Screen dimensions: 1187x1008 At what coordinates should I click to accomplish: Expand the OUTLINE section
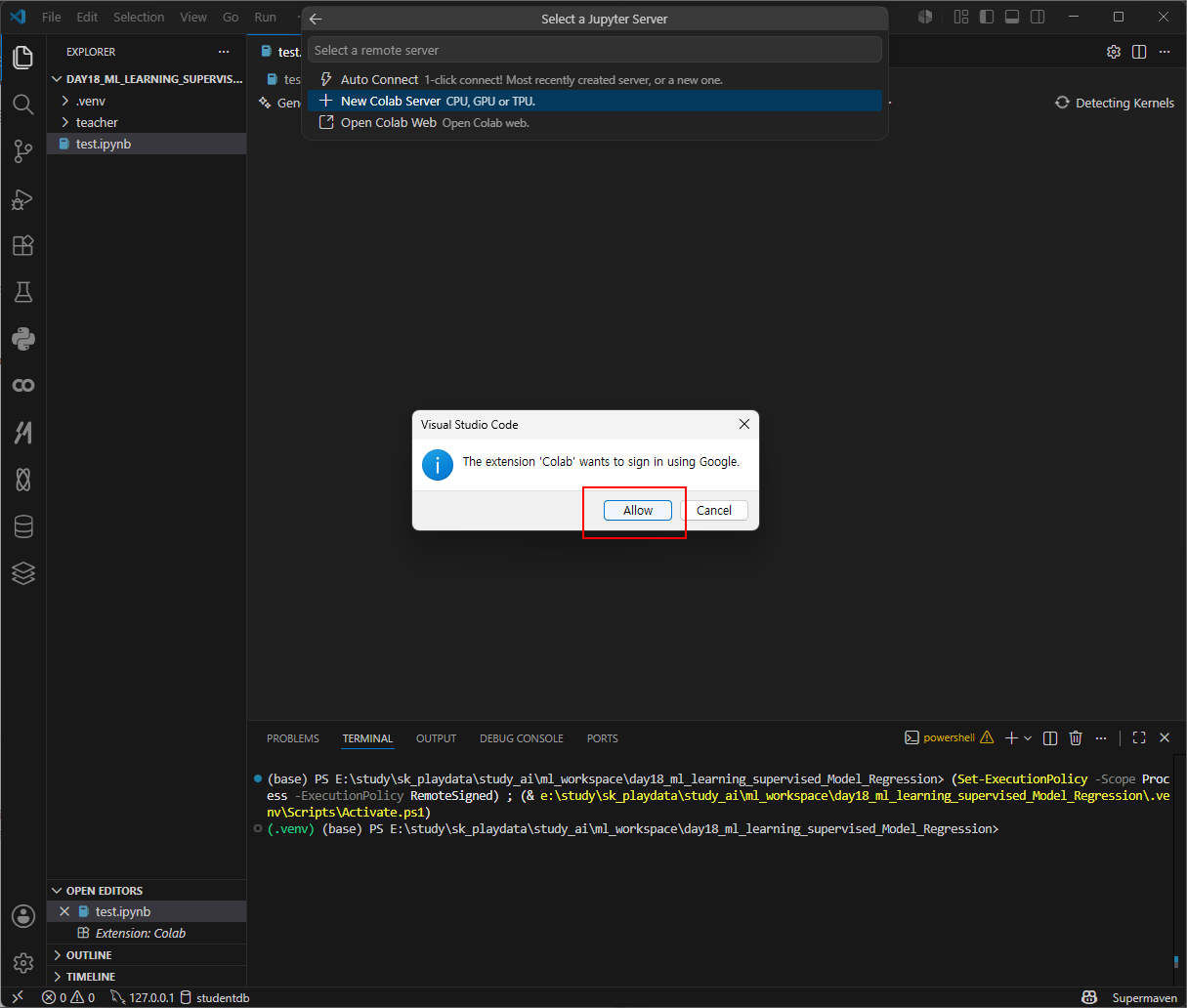pyautogui.click(x=147, y=955)
